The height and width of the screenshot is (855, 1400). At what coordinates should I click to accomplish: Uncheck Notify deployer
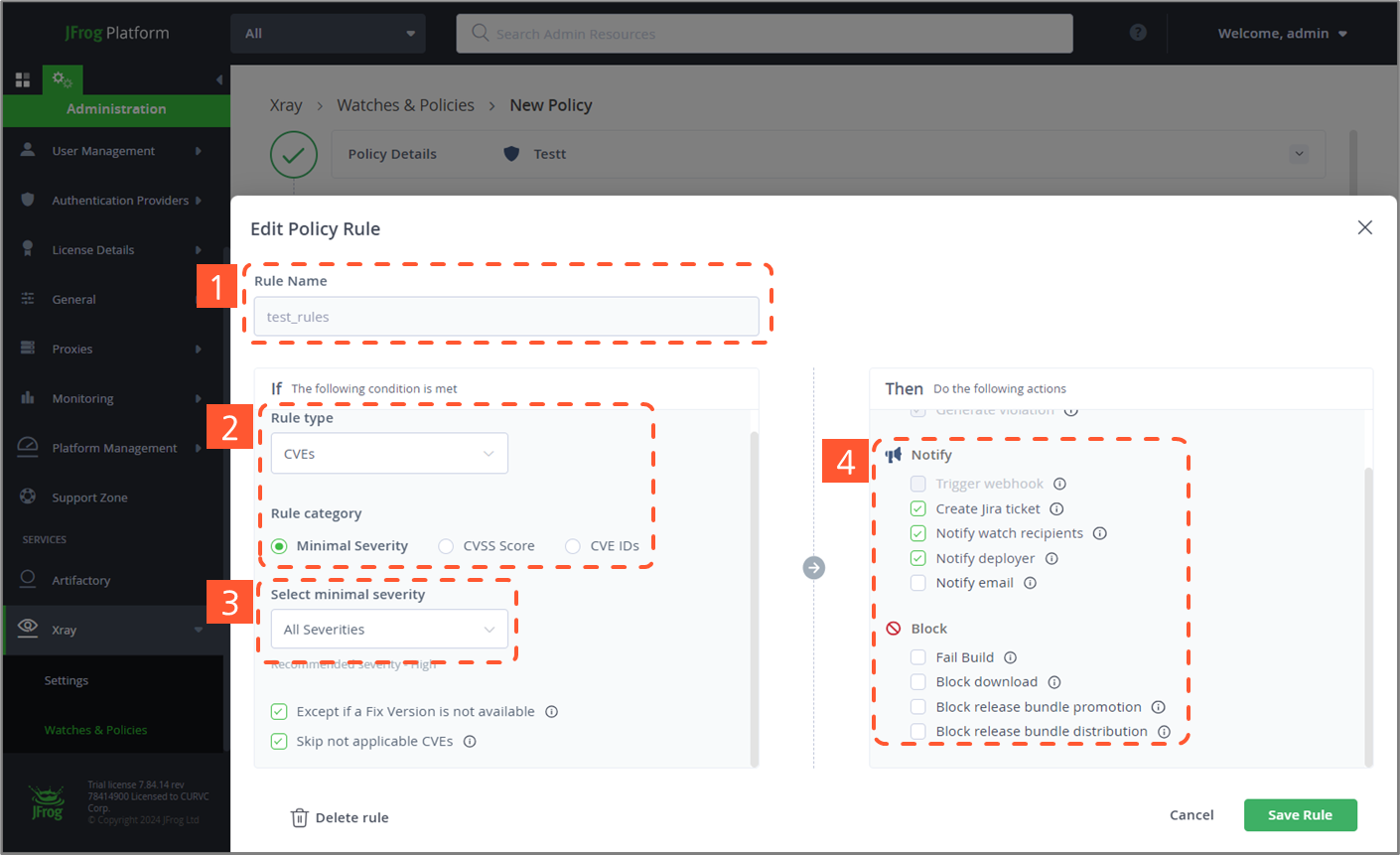(x=918, y=558)
